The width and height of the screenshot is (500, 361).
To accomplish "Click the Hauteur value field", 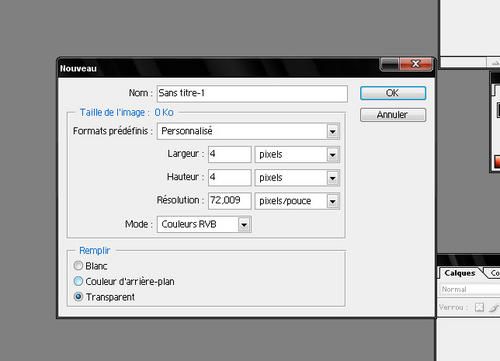I will [229, 177].
